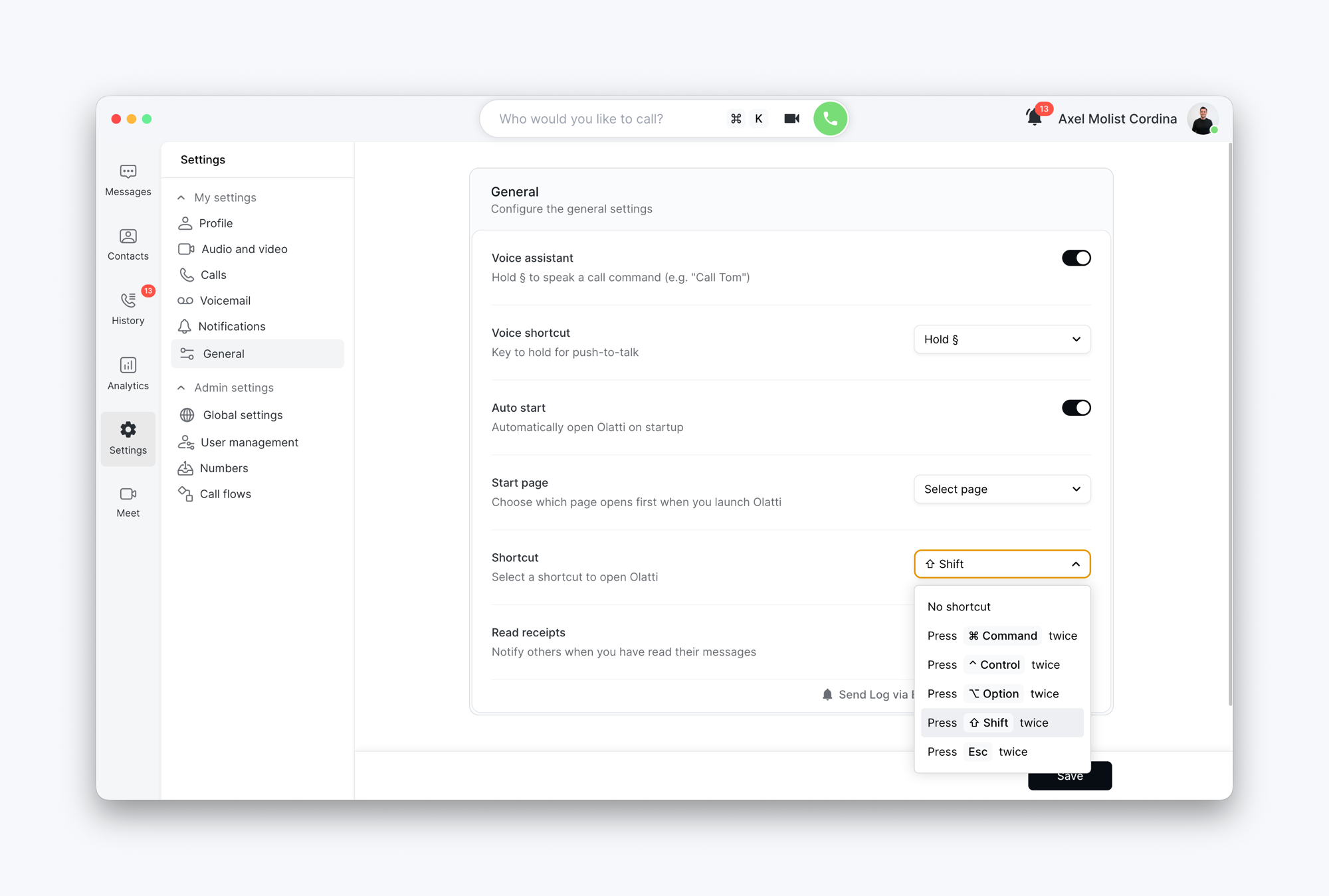Click the vertical scrollbar on right
This screenshot has height=896, width=1329.
tap(1230, 425)
